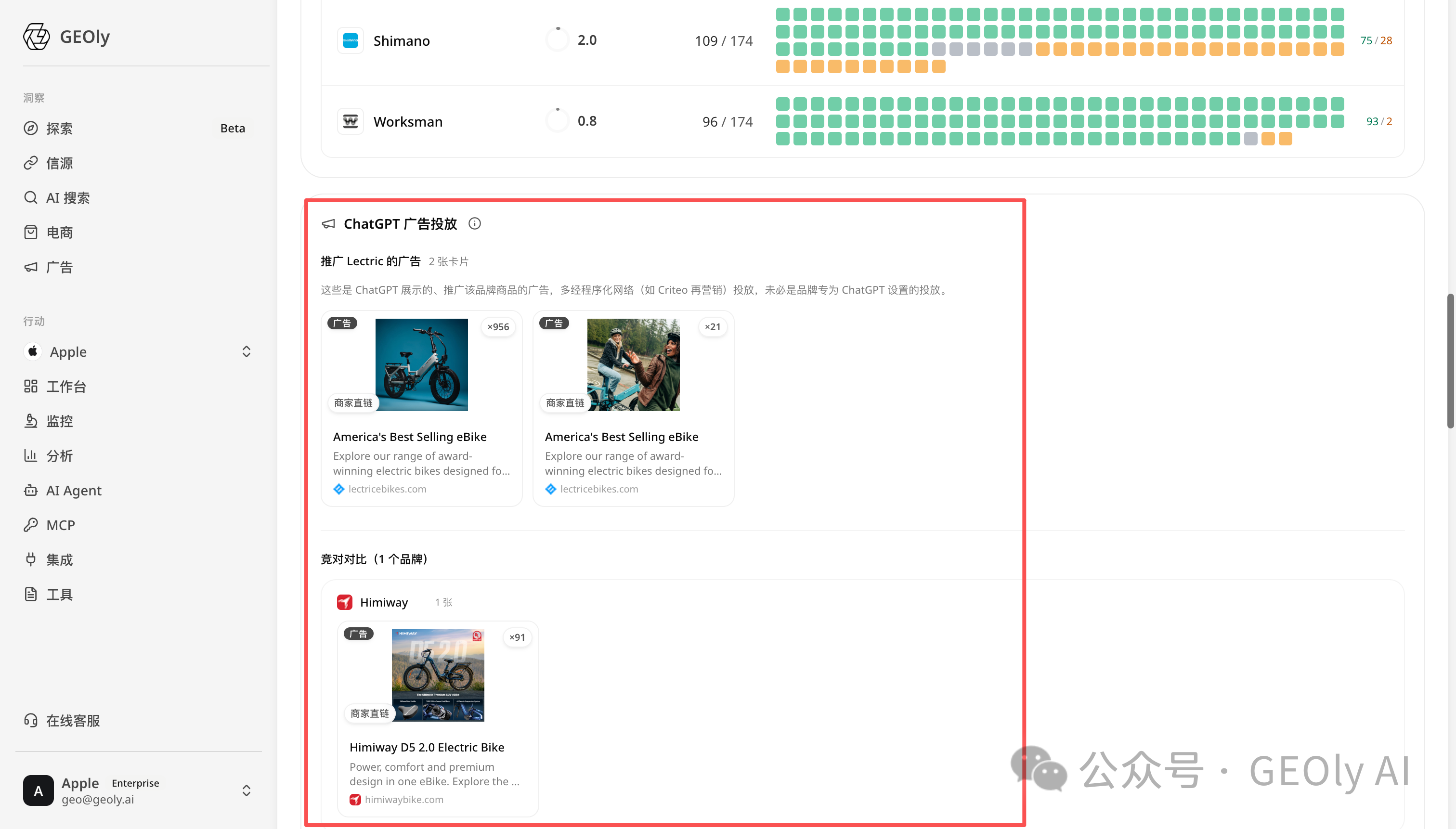Click the Worksman brand name

point(408,122)
